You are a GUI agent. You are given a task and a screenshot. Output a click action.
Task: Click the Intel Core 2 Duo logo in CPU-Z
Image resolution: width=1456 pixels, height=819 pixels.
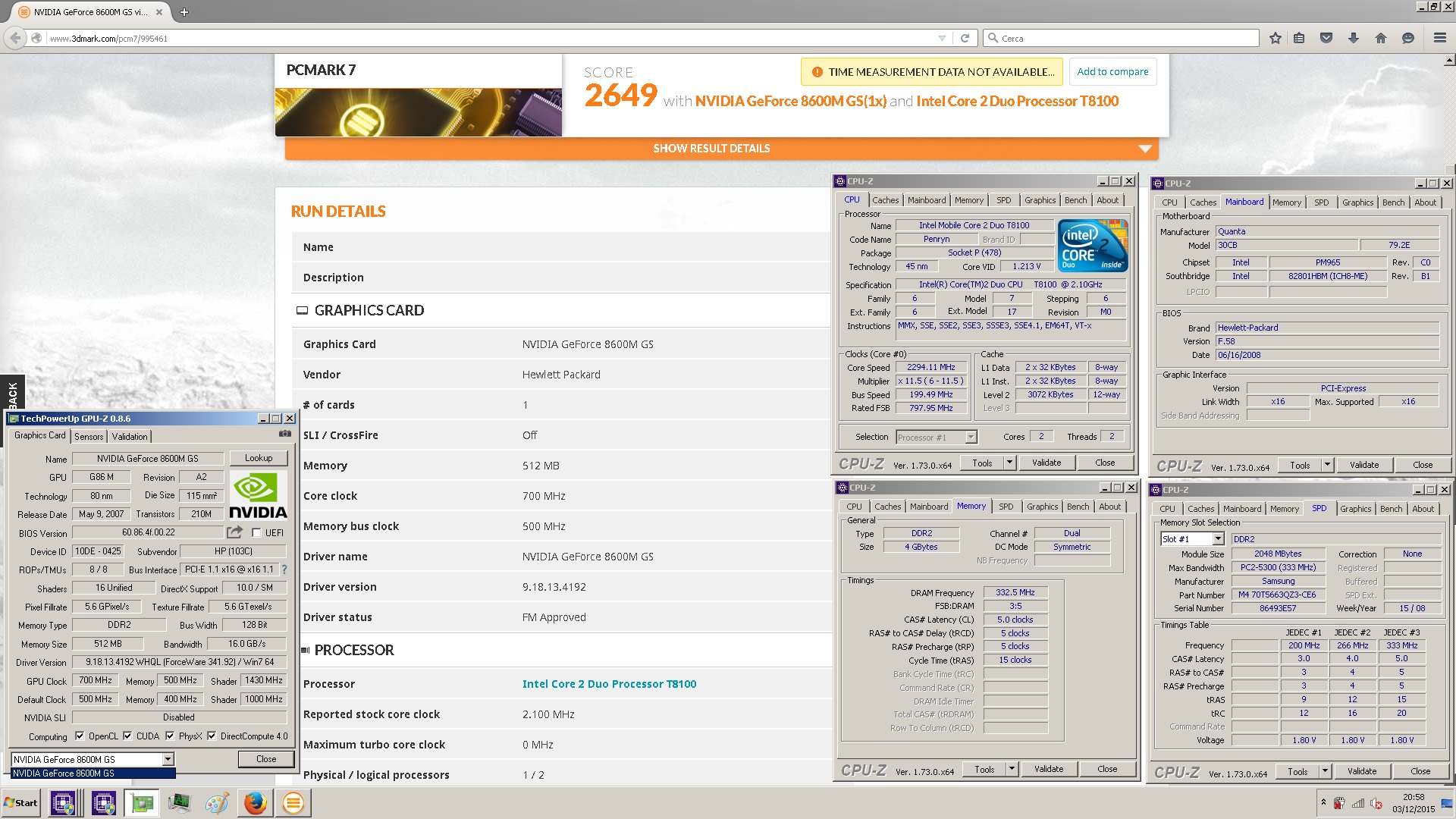click(x=1093, y=245)
